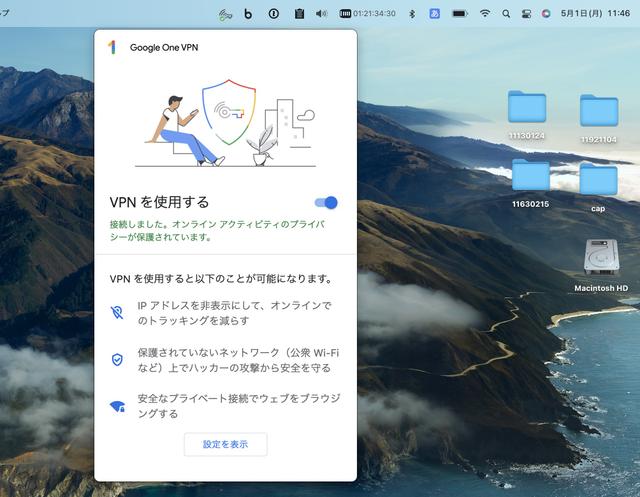The height and width of the screenshot is (497, 640).
Task: Click the IP アドレスを非表示にして description text
Action: click(234, 313)
